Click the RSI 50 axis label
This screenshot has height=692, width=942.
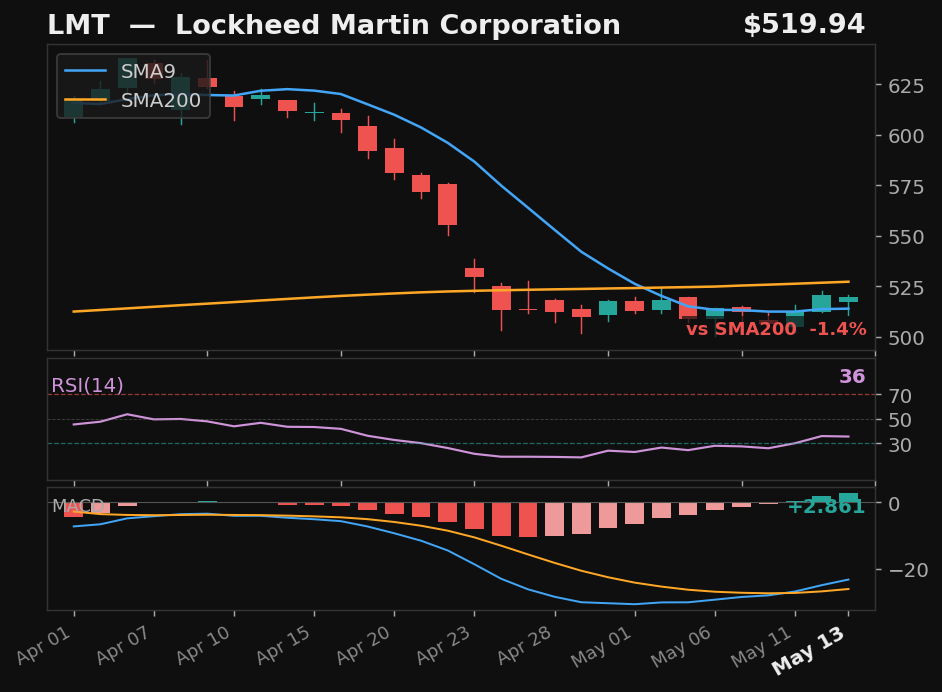coord(901,420)
